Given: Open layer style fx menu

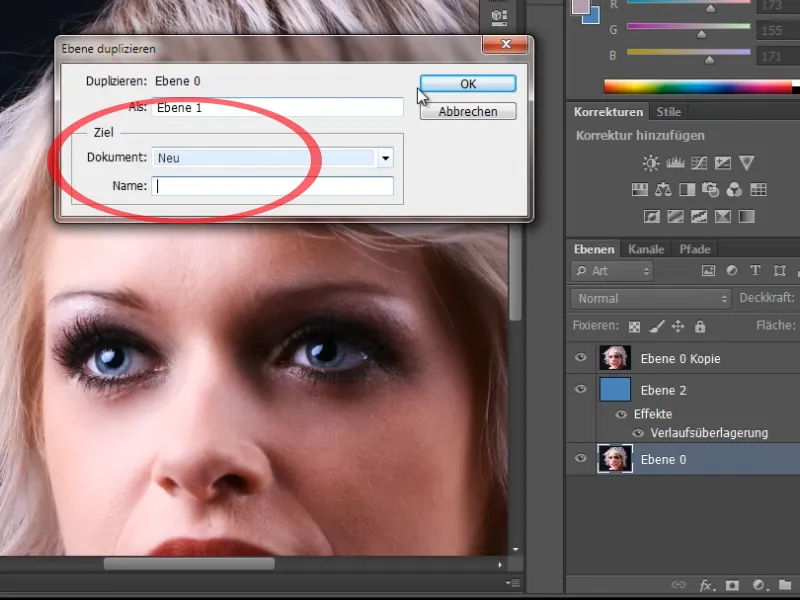Looking at the screenshot, I should (706, 585).
